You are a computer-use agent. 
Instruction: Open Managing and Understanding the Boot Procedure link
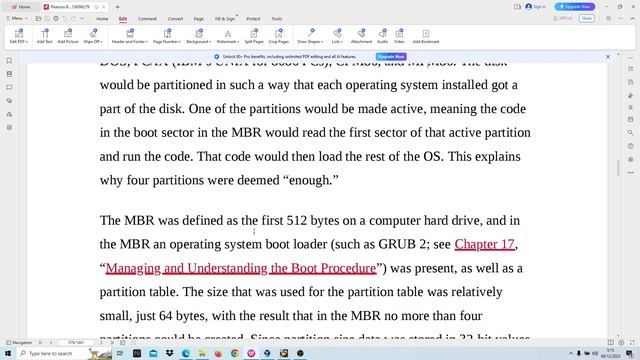pyautogui.click(x=241, y=268)
